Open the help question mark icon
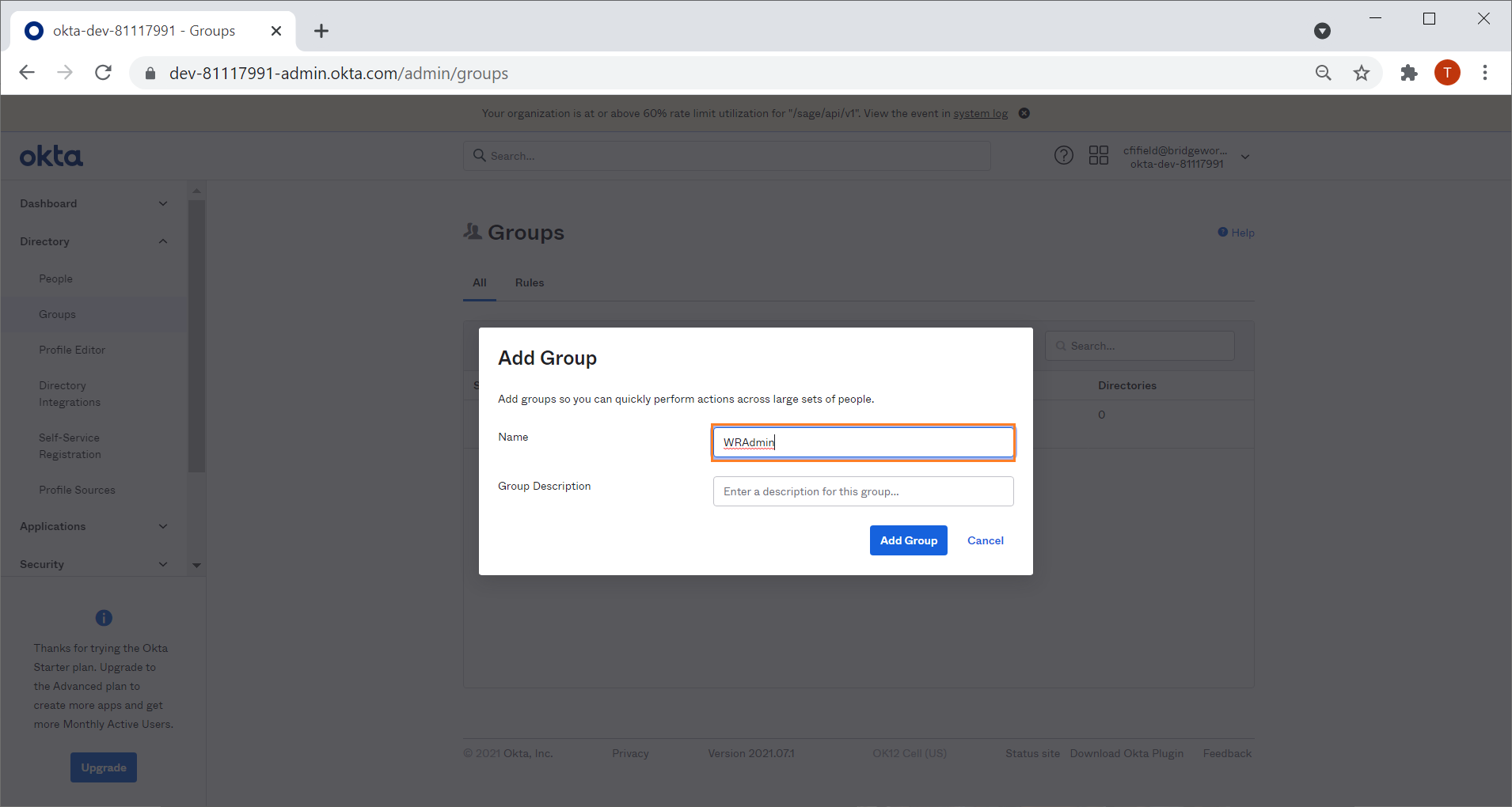The image size is (1512, 807). click(x=1064, y=155)
